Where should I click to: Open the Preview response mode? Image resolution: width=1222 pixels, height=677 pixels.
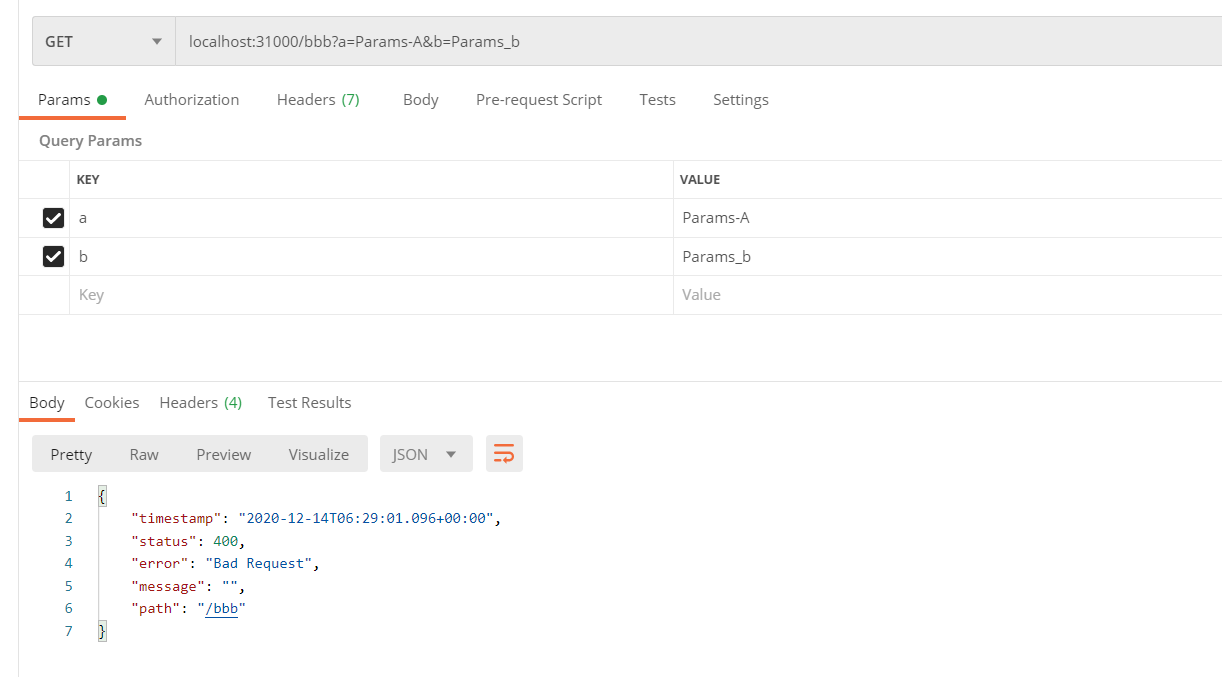click(223, 453)
